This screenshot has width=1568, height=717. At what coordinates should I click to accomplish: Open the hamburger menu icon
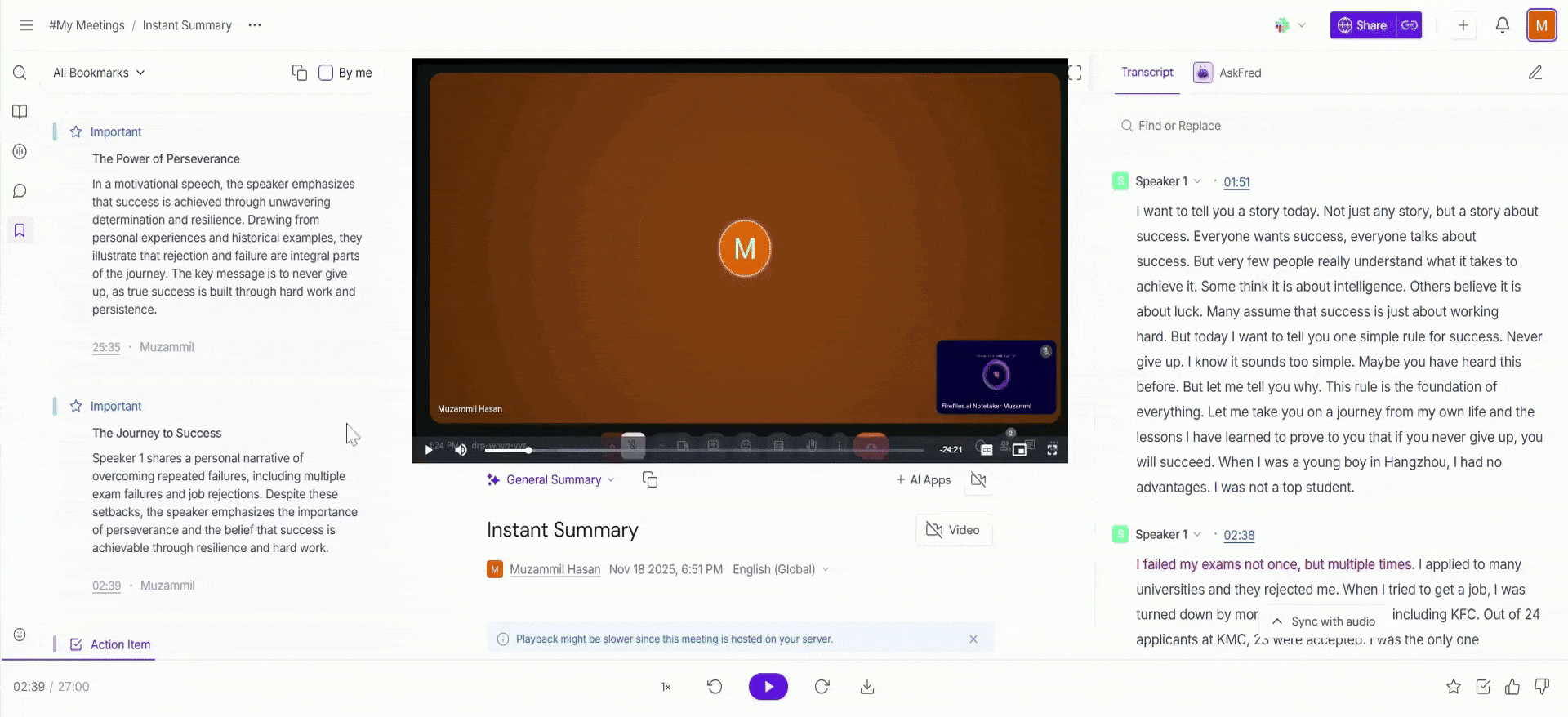[x=26, y=25]
